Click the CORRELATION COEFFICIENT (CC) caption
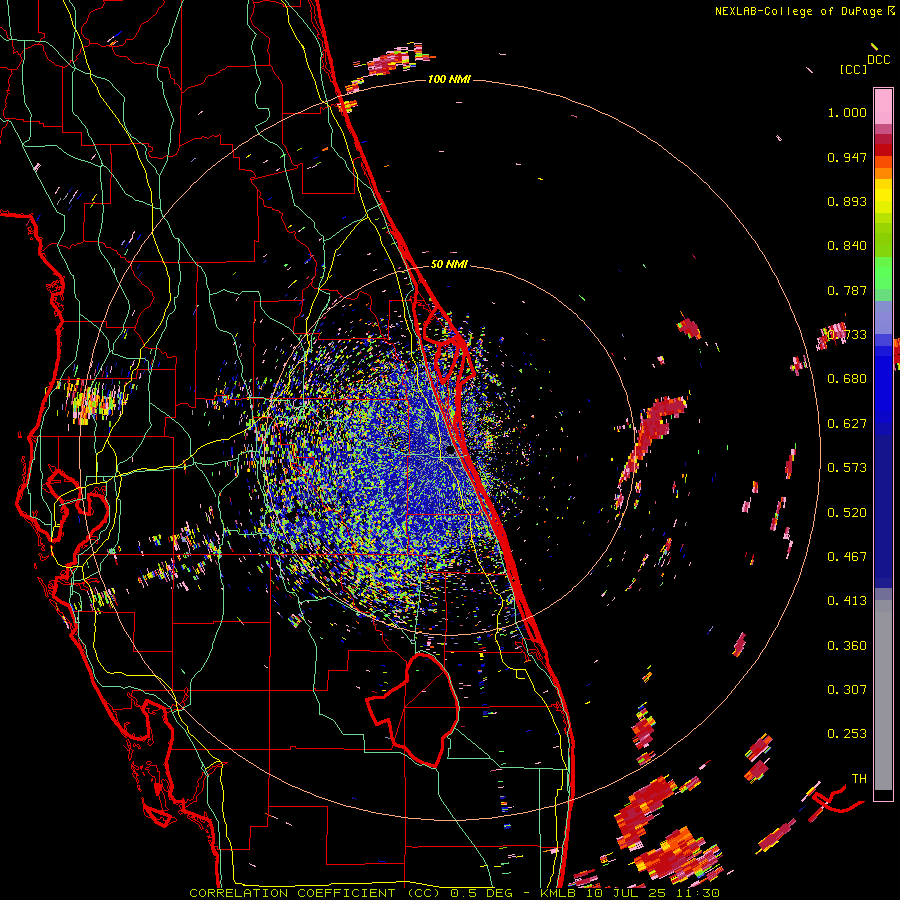The width and height of the screenshot is (900, 900). (315, 893)
